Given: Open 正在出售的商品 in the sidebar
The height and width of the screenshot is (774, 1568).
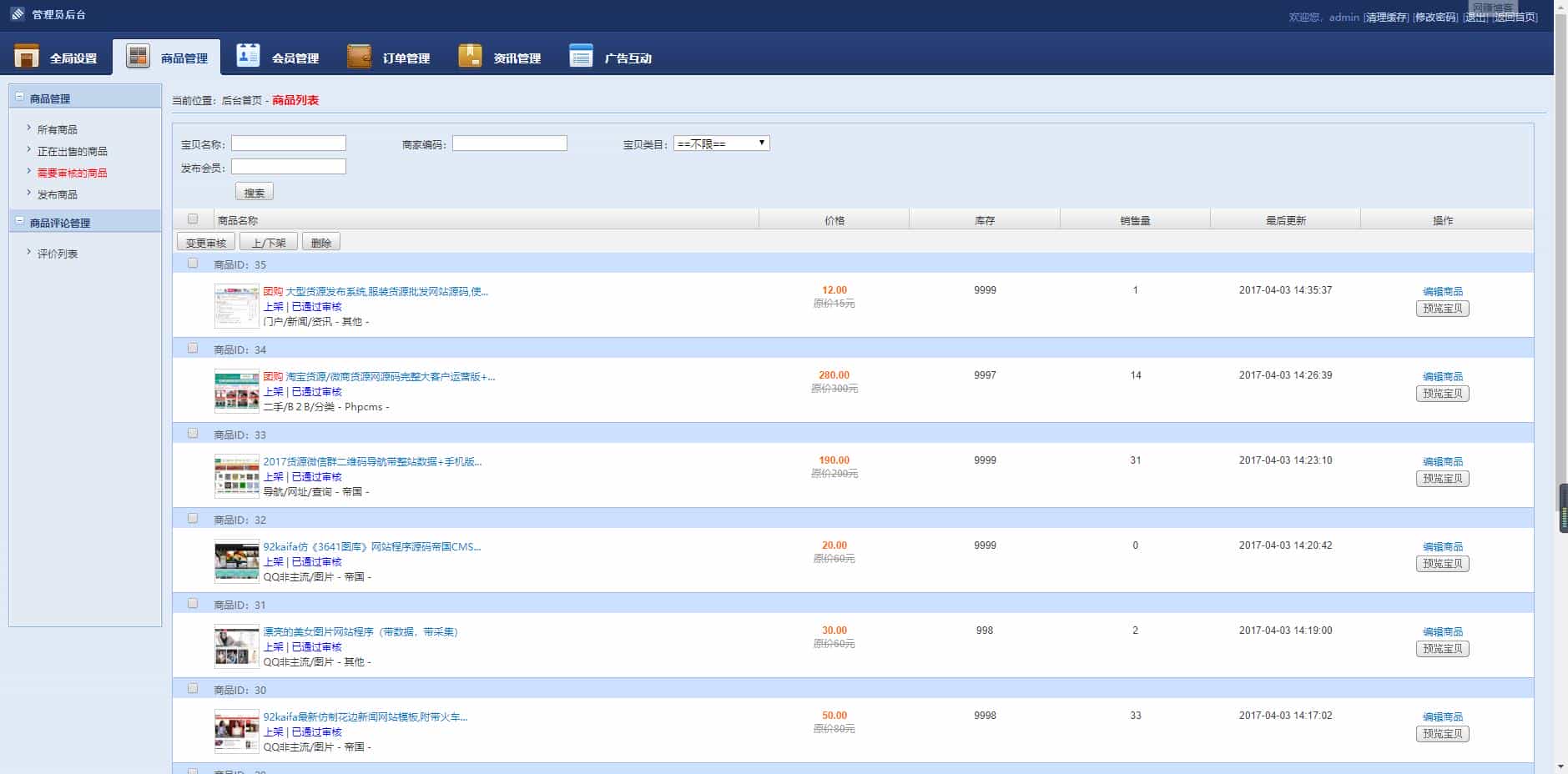Looking at the screenshot, I should 72,151.
